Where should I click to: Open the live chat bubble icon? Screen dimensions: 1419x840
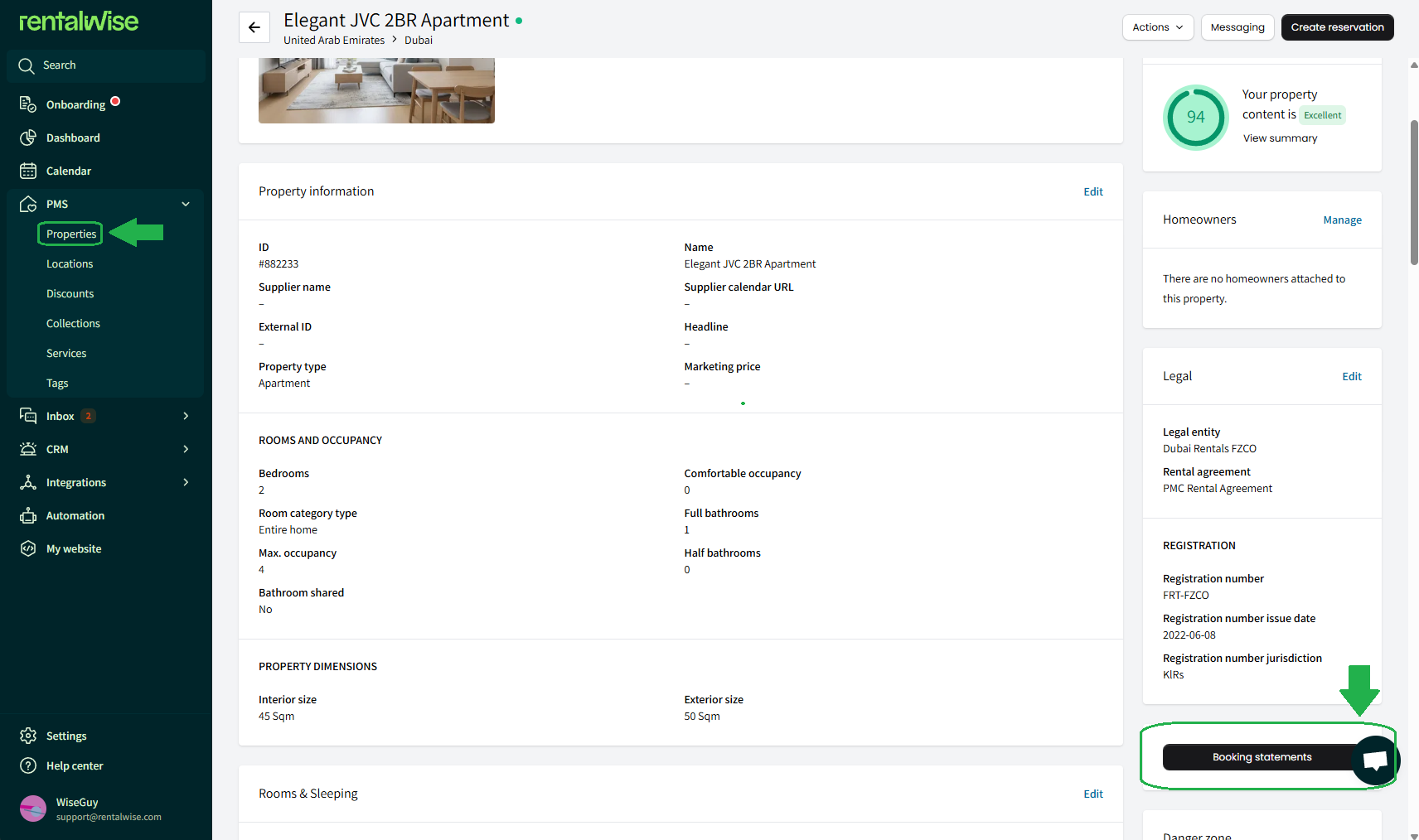(x=1375, y=760)
